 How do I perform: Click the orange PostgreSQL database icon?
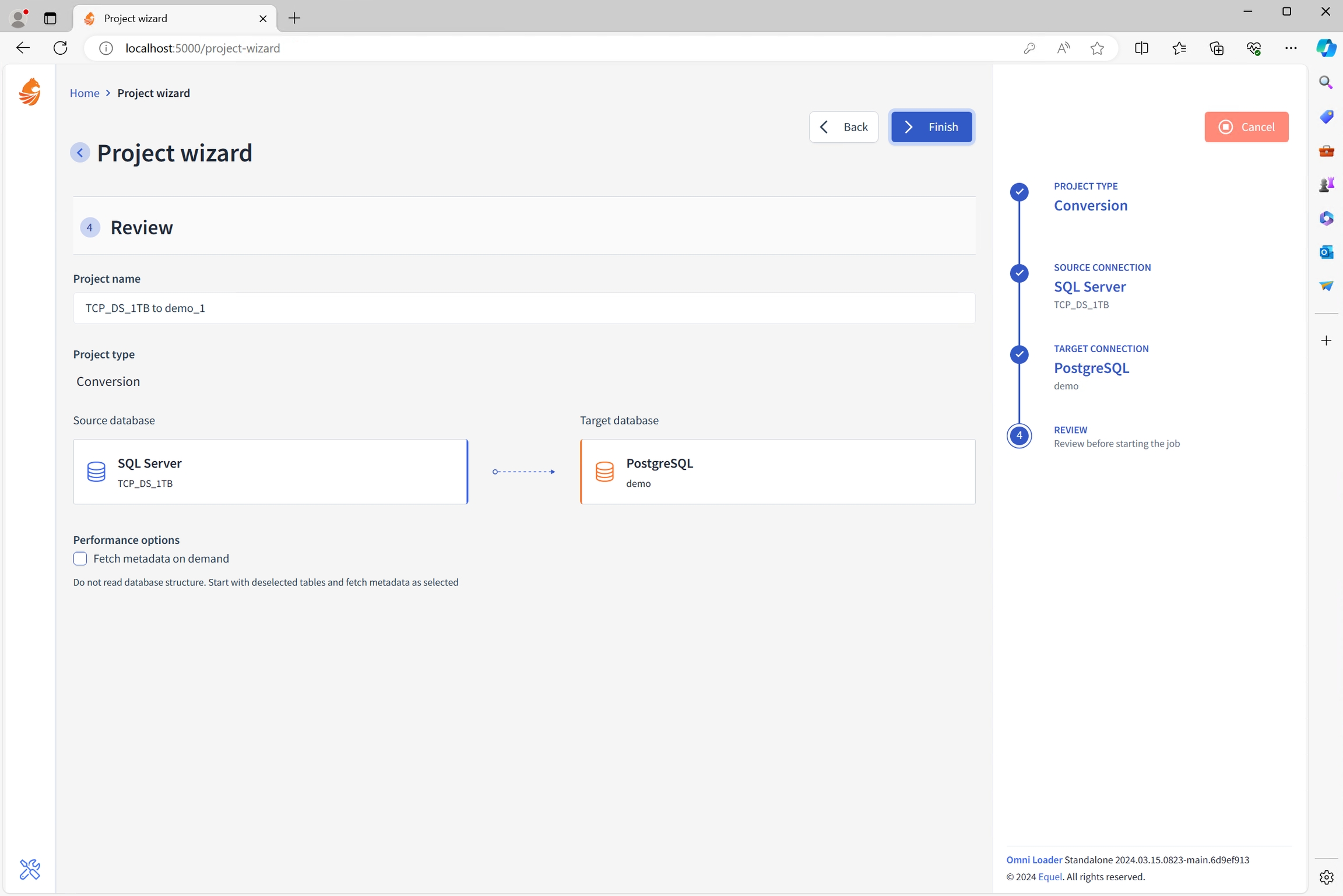click(x=604, y=471)
